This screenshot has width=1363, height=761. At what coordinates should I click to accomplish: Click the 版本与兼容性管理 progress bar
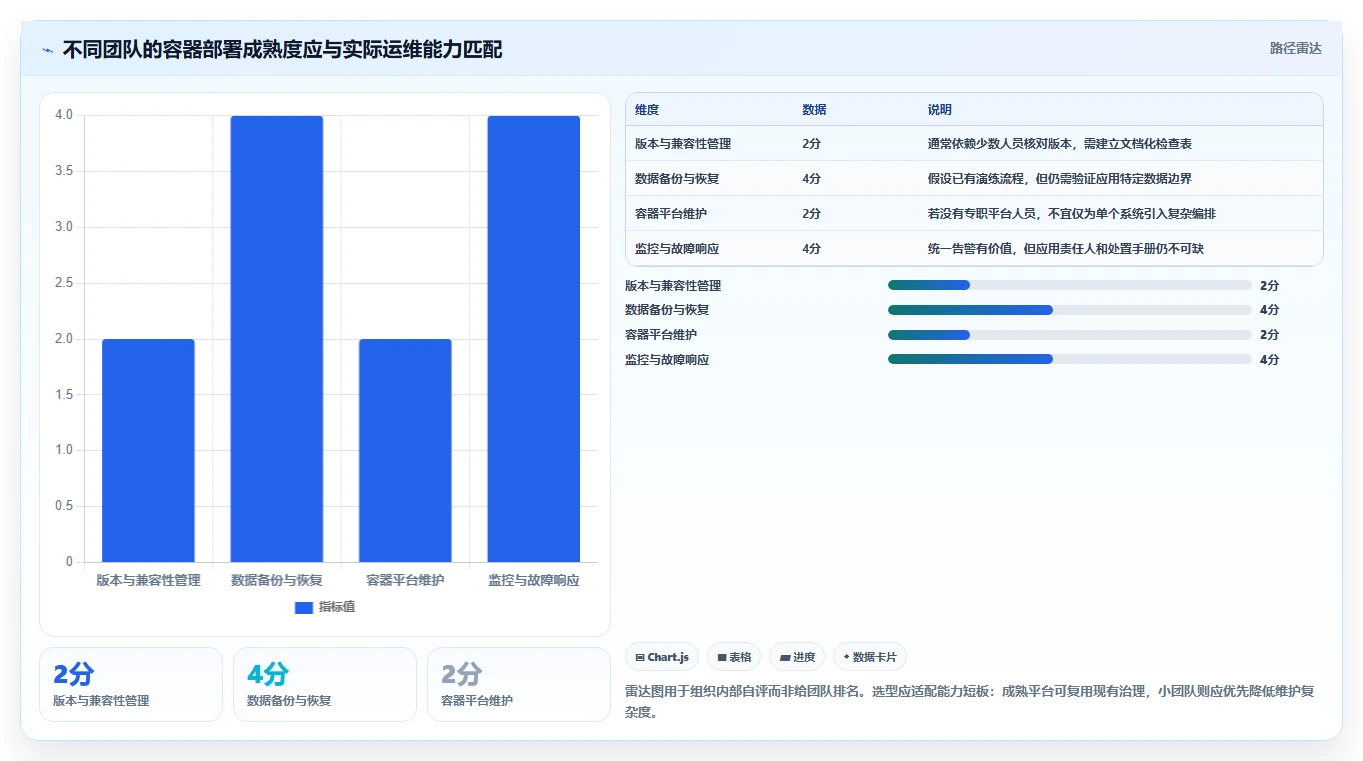tap(1070, 285)
